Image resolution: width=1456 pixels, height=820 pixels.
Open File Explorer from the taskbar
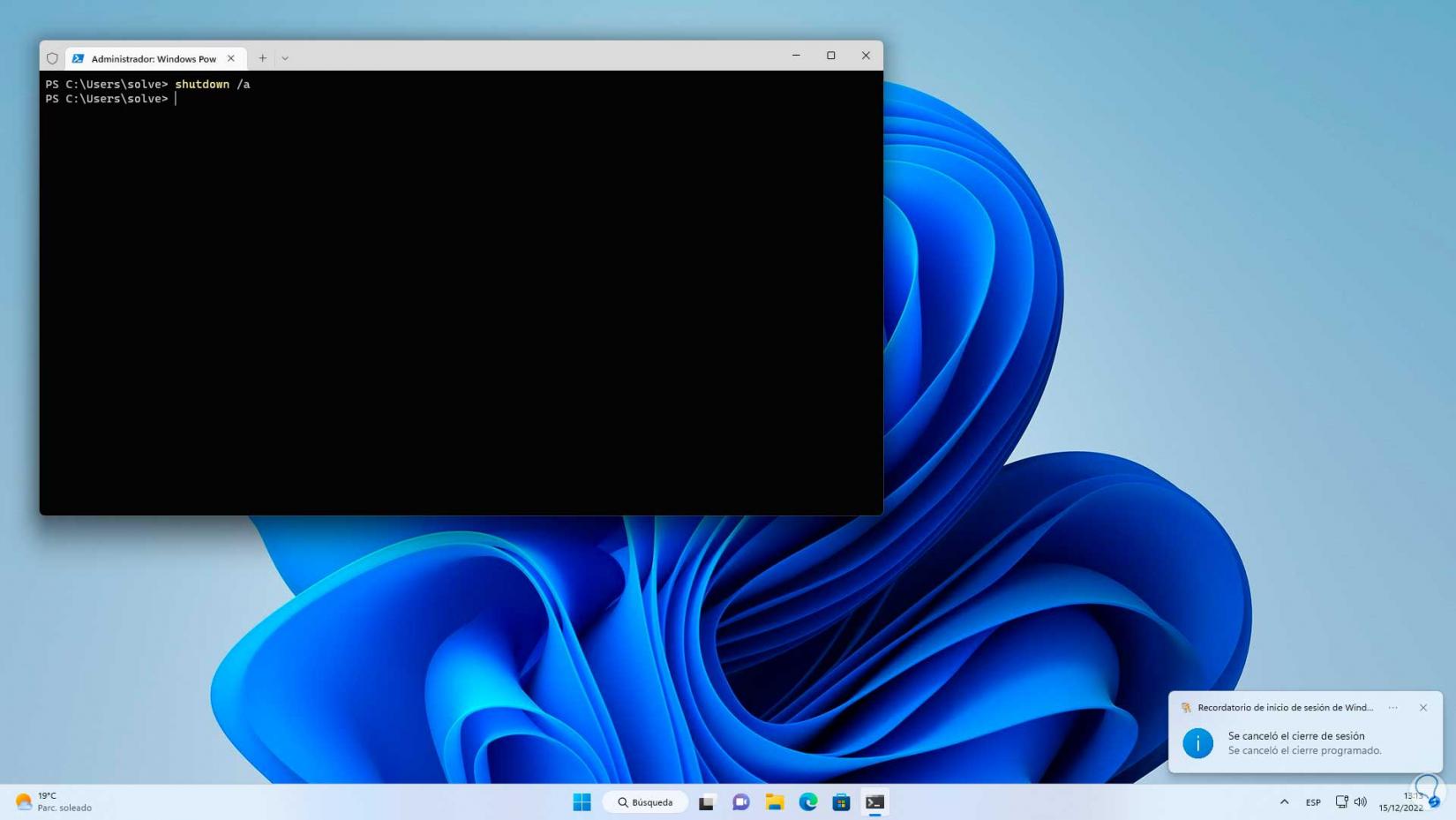point(775,801)
